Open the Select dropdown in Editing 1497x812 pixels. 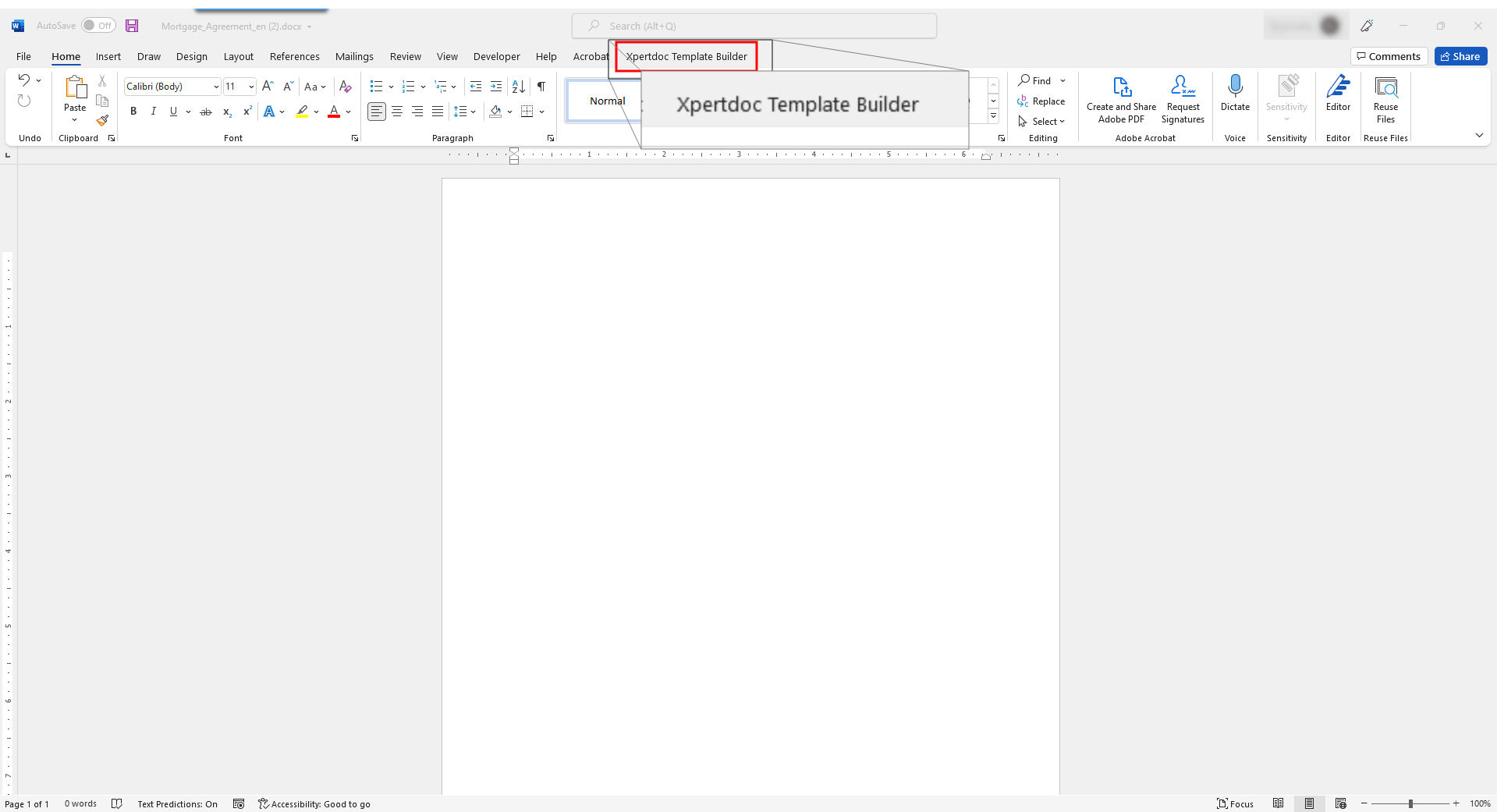pyautogui.click(x=1041, y=122)
